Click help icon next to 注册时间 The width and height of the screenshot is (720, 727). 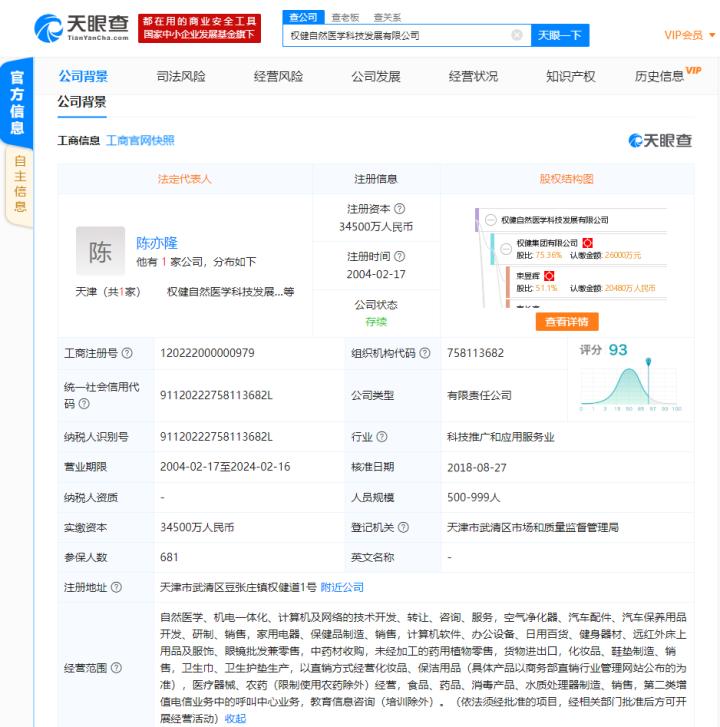399,256
